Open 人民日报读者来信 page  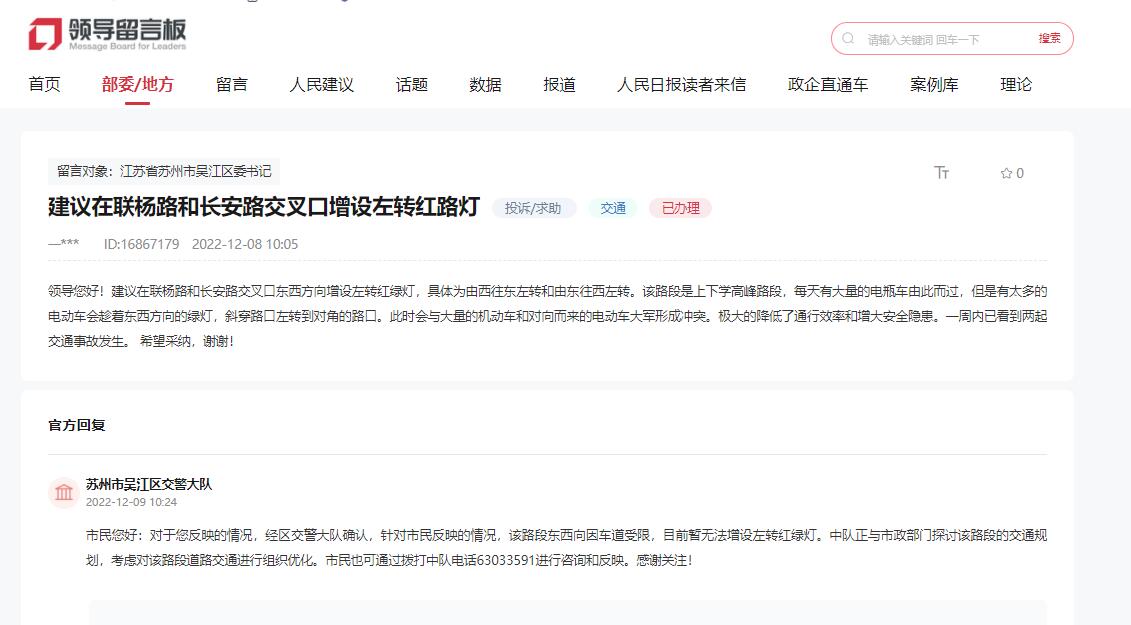coord(681,85)
